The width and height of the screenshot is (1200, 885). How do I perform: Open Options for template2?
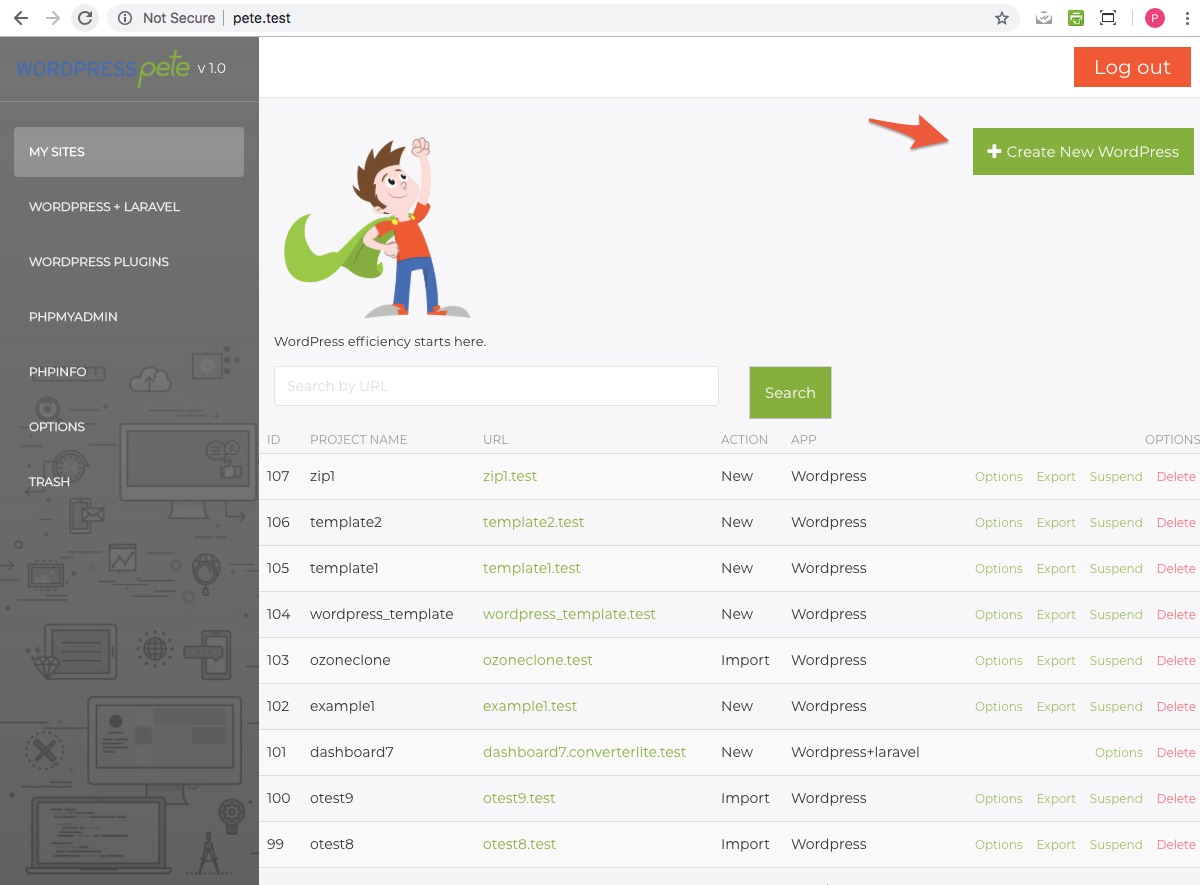click(999, 523)
